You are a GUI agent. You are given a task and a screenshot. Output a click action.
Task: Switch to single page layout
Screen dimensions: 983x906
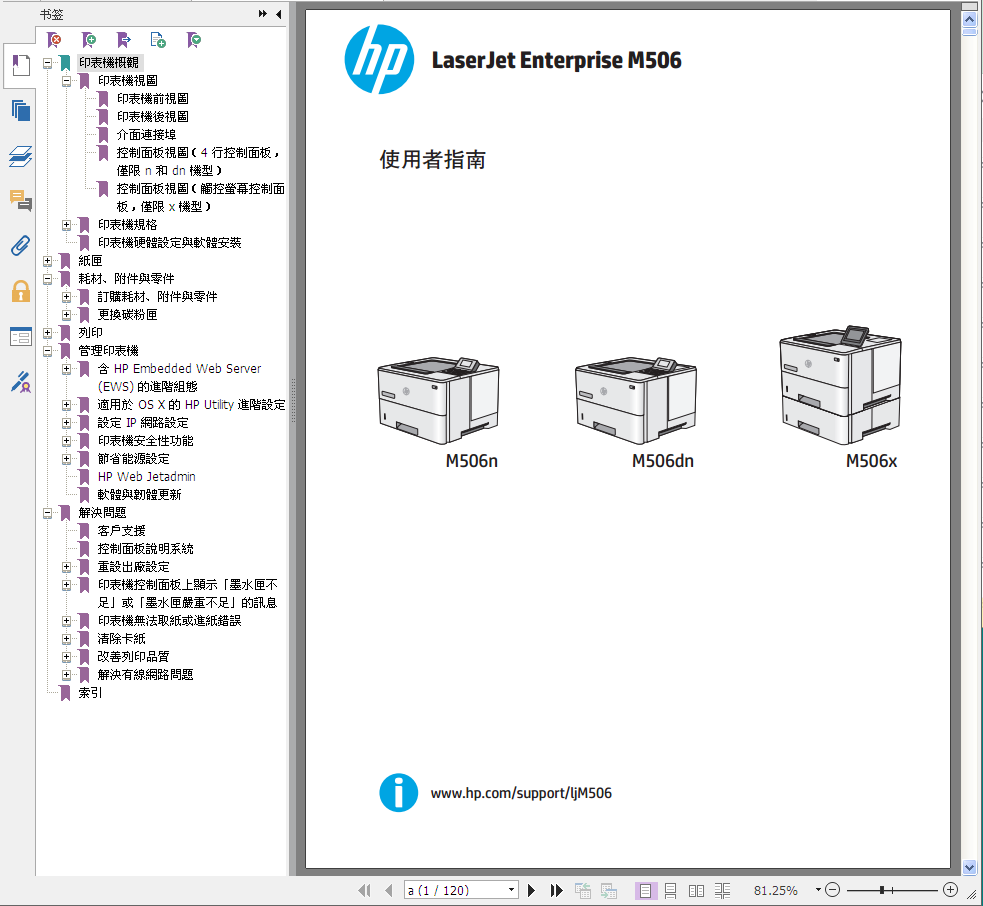point(645,890)
